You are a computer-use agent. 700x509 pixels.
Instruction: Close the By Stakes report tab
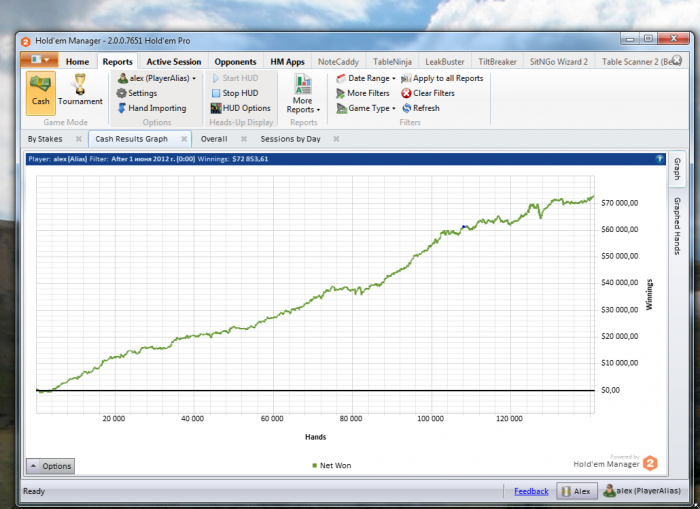point(79,139)
